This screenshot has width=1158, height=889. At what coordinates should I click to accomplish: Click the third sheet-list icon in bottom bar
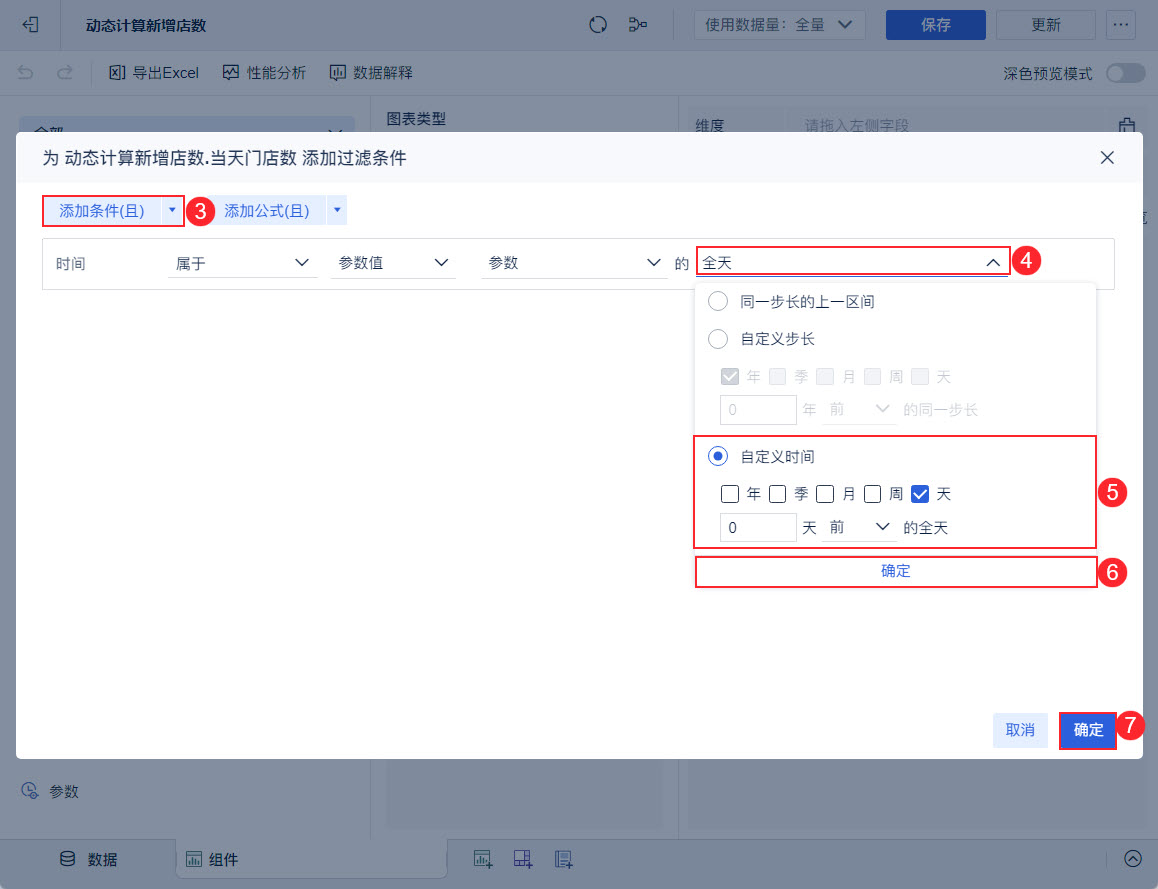563,859
